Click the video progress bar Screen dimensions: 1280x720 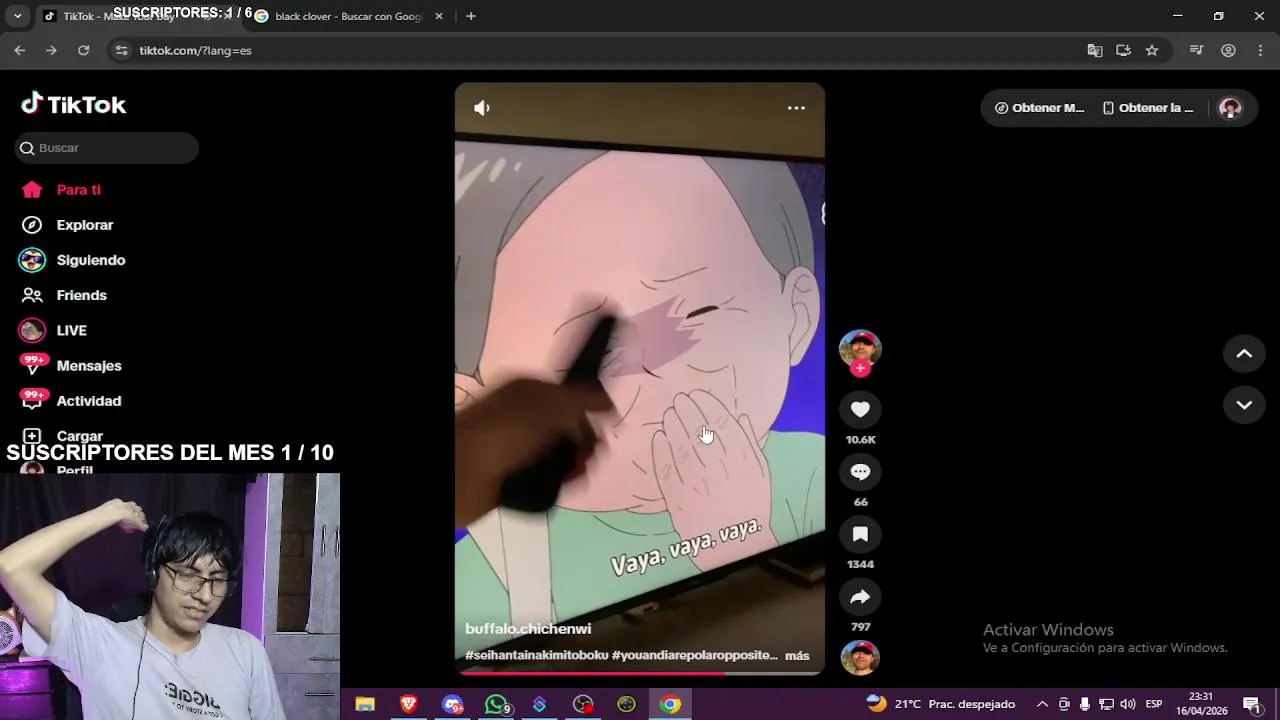tap(640, 674)
